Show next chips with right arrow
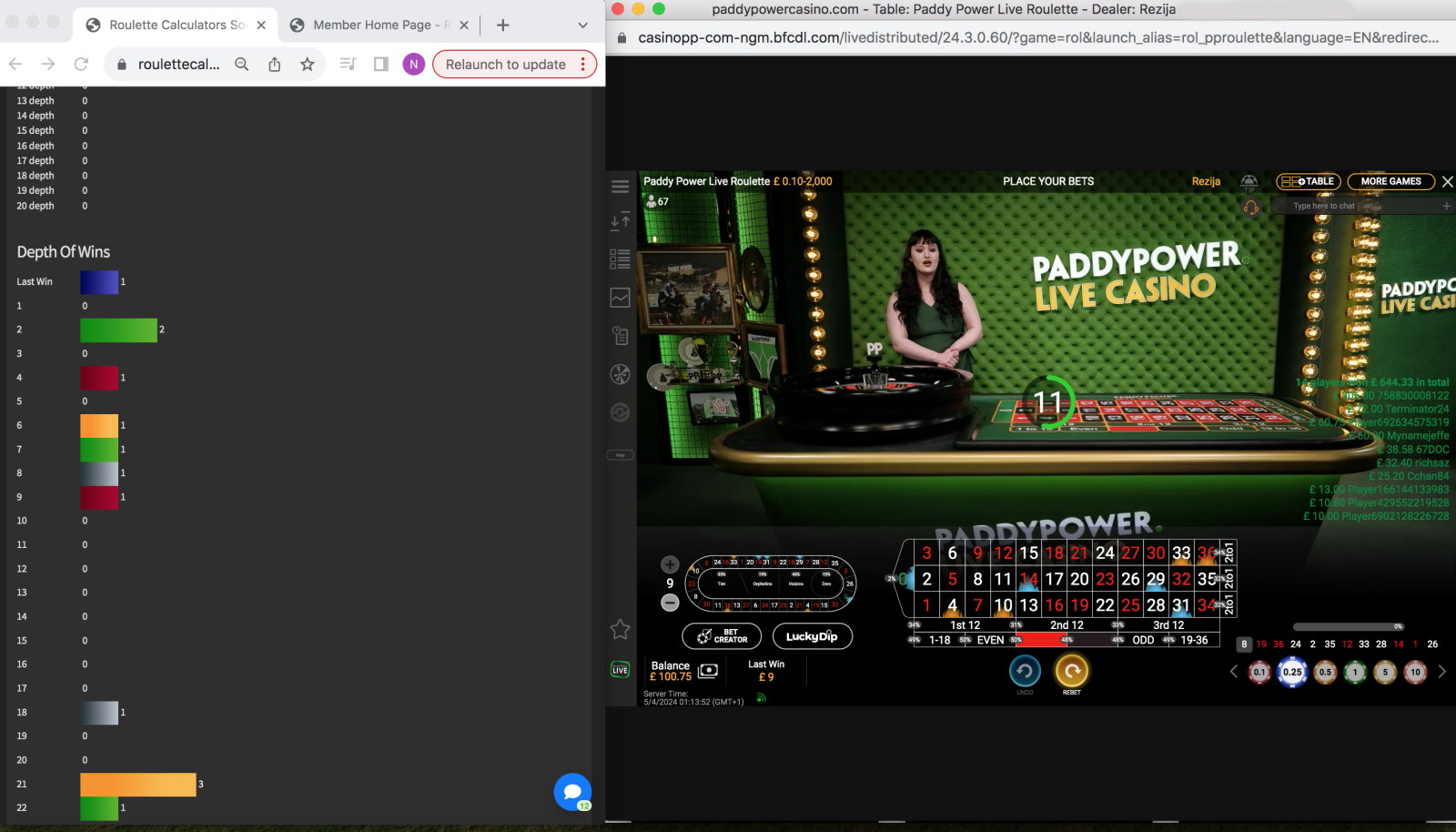The width and height of the screenshot is (1456, 832). pyautogui.click(x=1441, y=672)
